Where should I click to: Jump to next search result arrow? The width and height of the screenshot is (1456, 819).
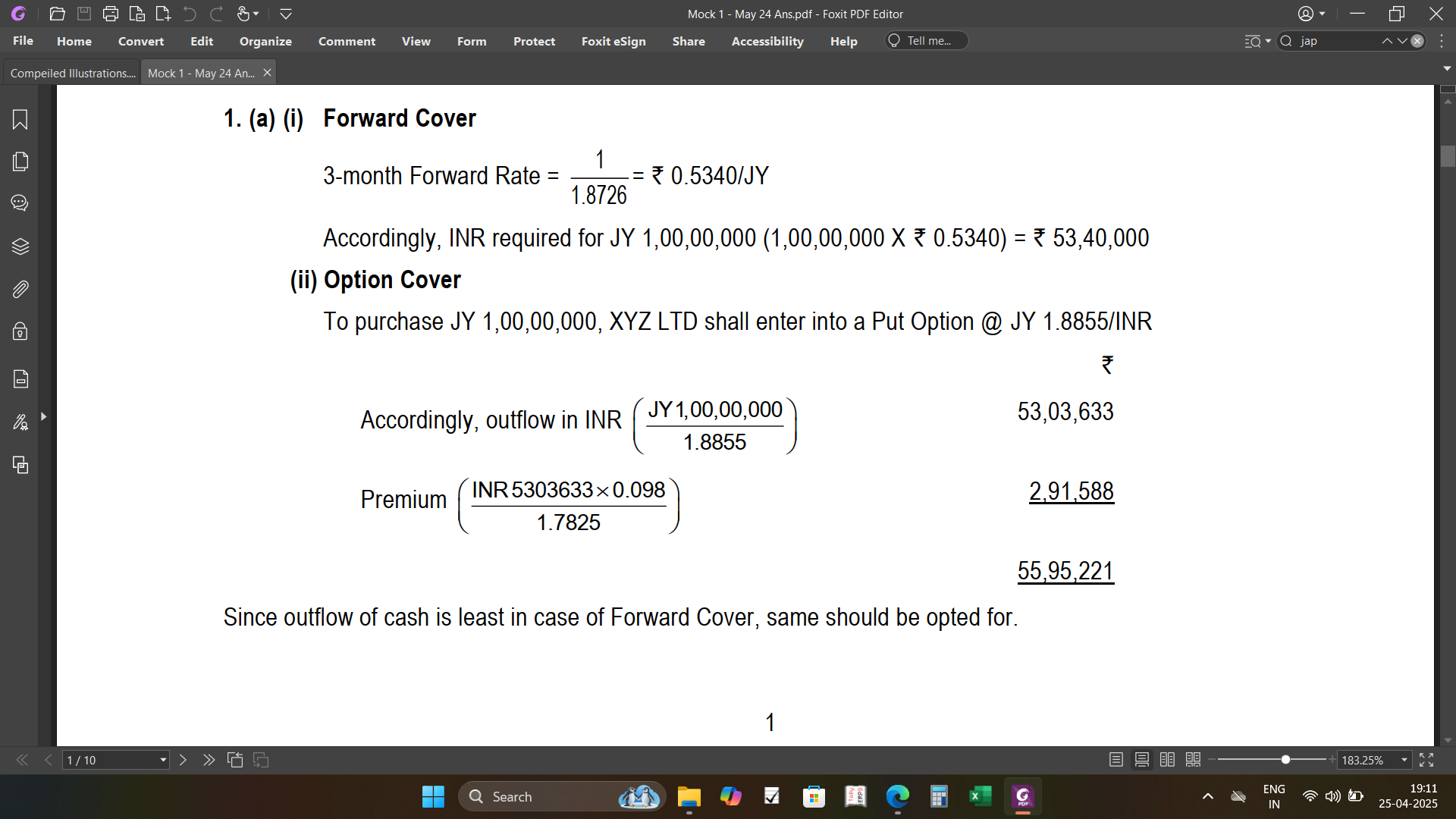[1402, 41]
